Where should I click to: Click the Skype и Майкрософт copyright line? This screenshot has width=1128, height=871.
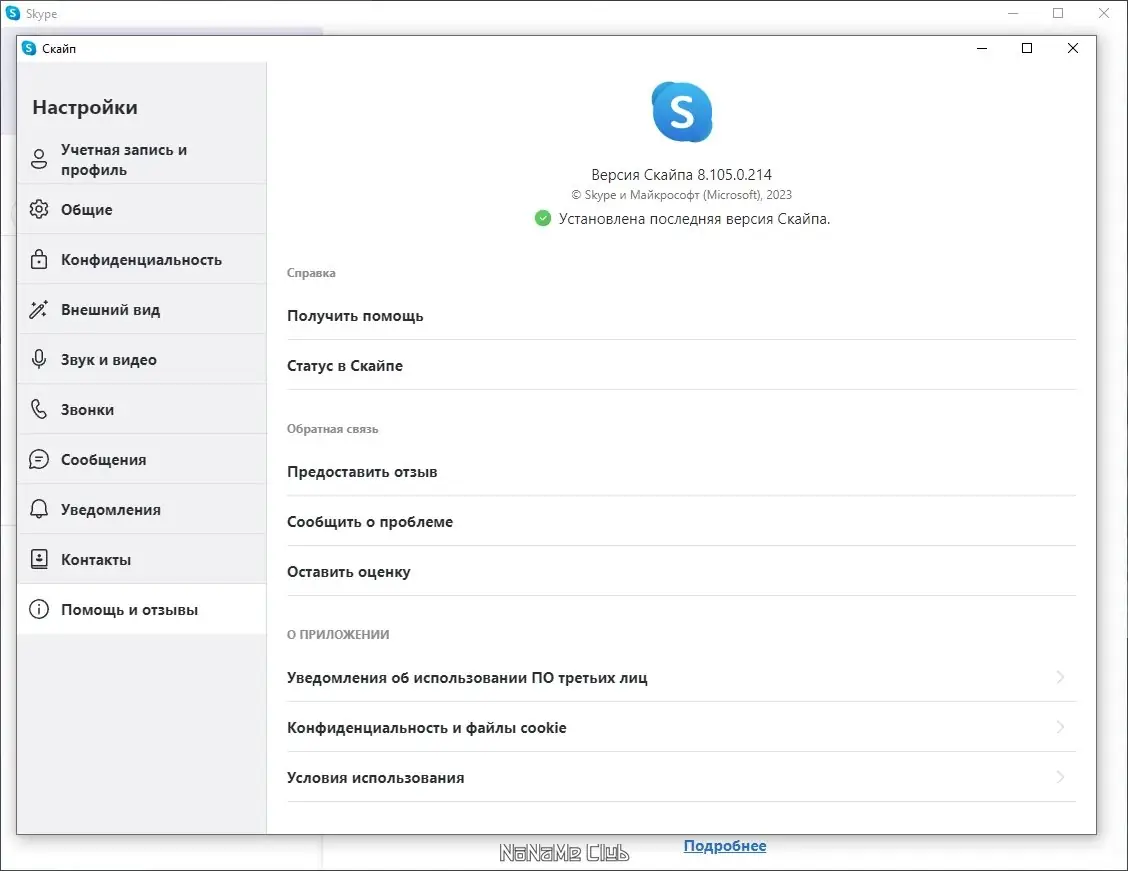[681, 195]
